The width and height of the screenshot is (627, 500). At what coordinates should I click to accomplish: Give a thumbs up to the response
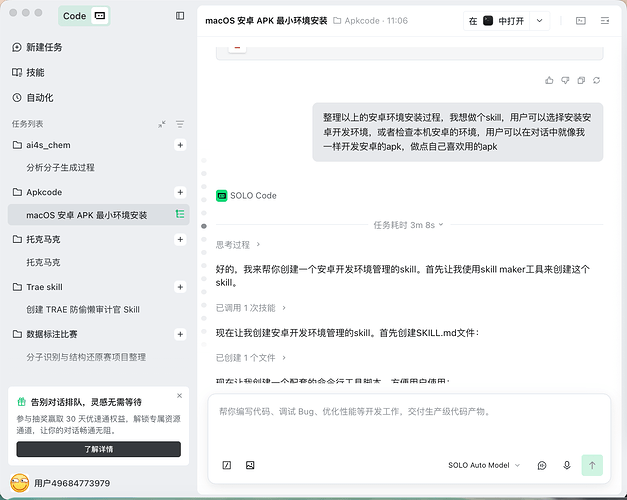click(x=549, y=80)
